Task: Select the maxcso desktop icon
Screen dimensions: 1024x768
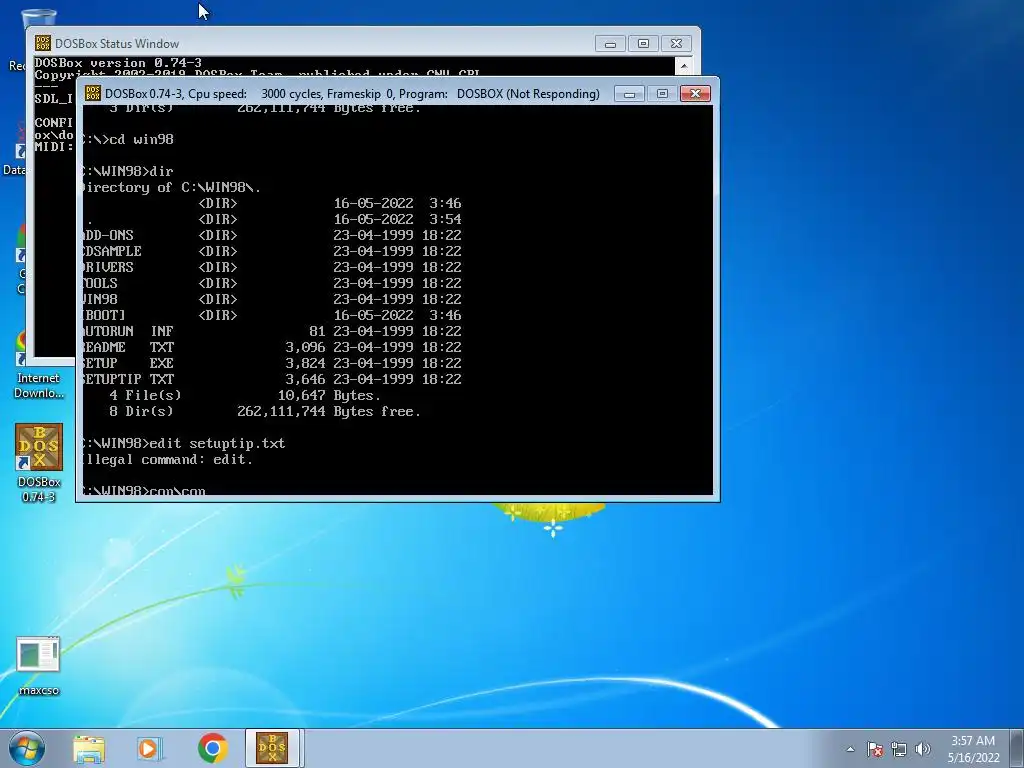Action: coord(39,666)
